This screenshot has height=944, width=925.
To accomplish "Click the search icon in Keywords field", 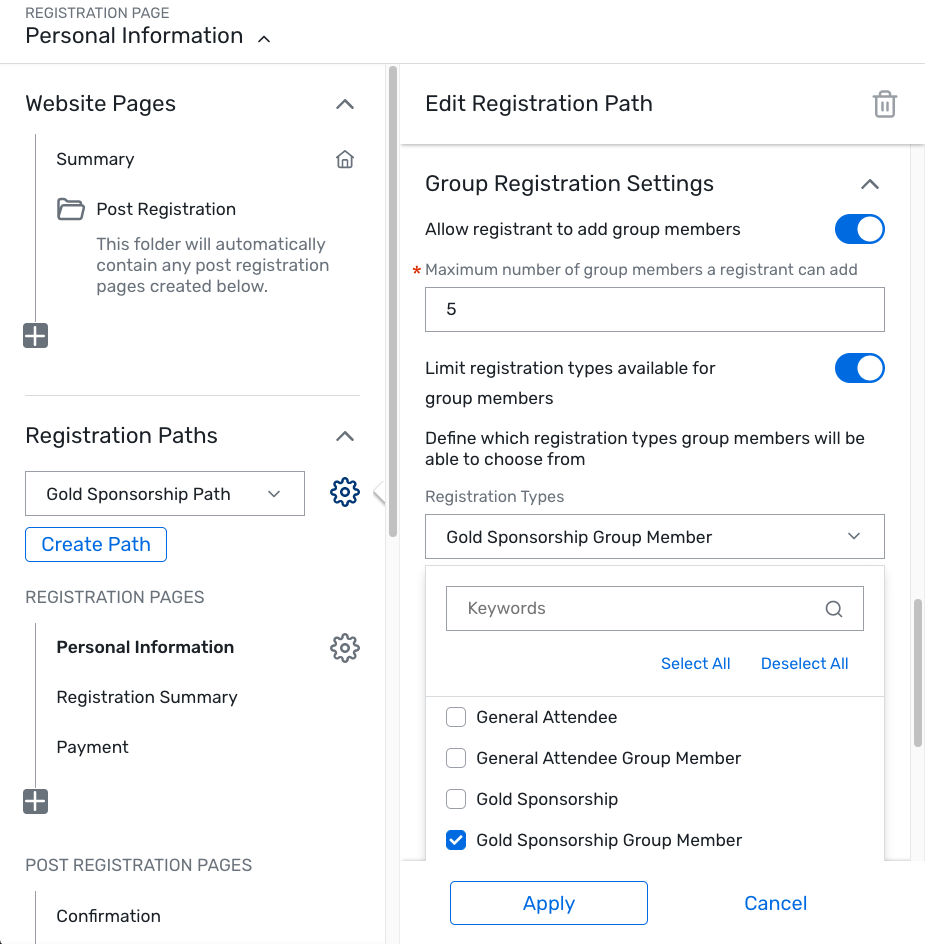I will (x=834, y=609).
